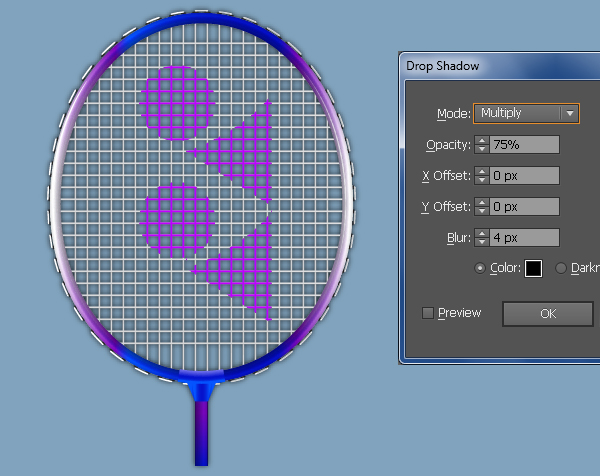The image size is (600, 476).
Task: Adjust the Blur stepper arrows
Action: pyautogui.click(x=482, y=238)
